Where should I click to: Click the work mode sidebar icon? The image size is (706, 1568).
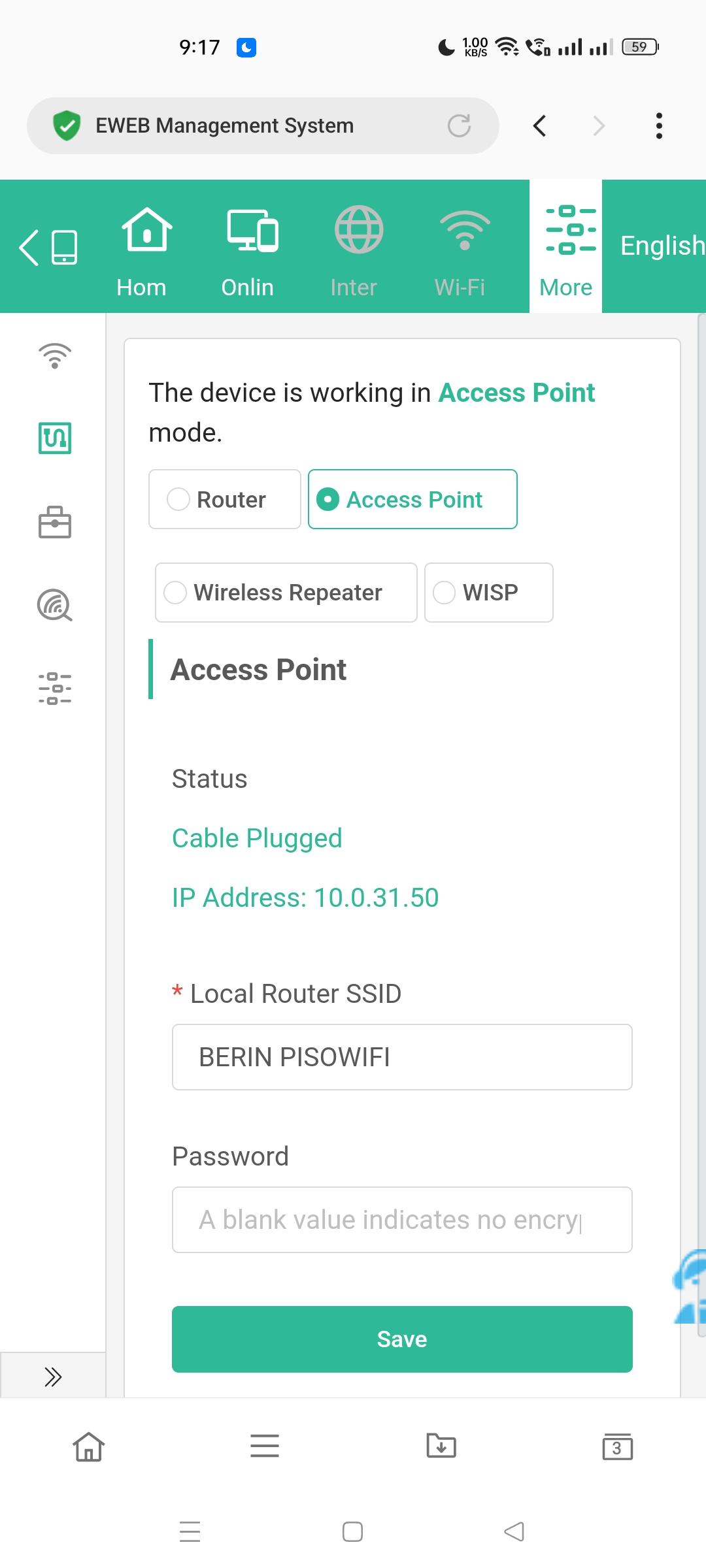pyautogui.click(x=55, y=438)
